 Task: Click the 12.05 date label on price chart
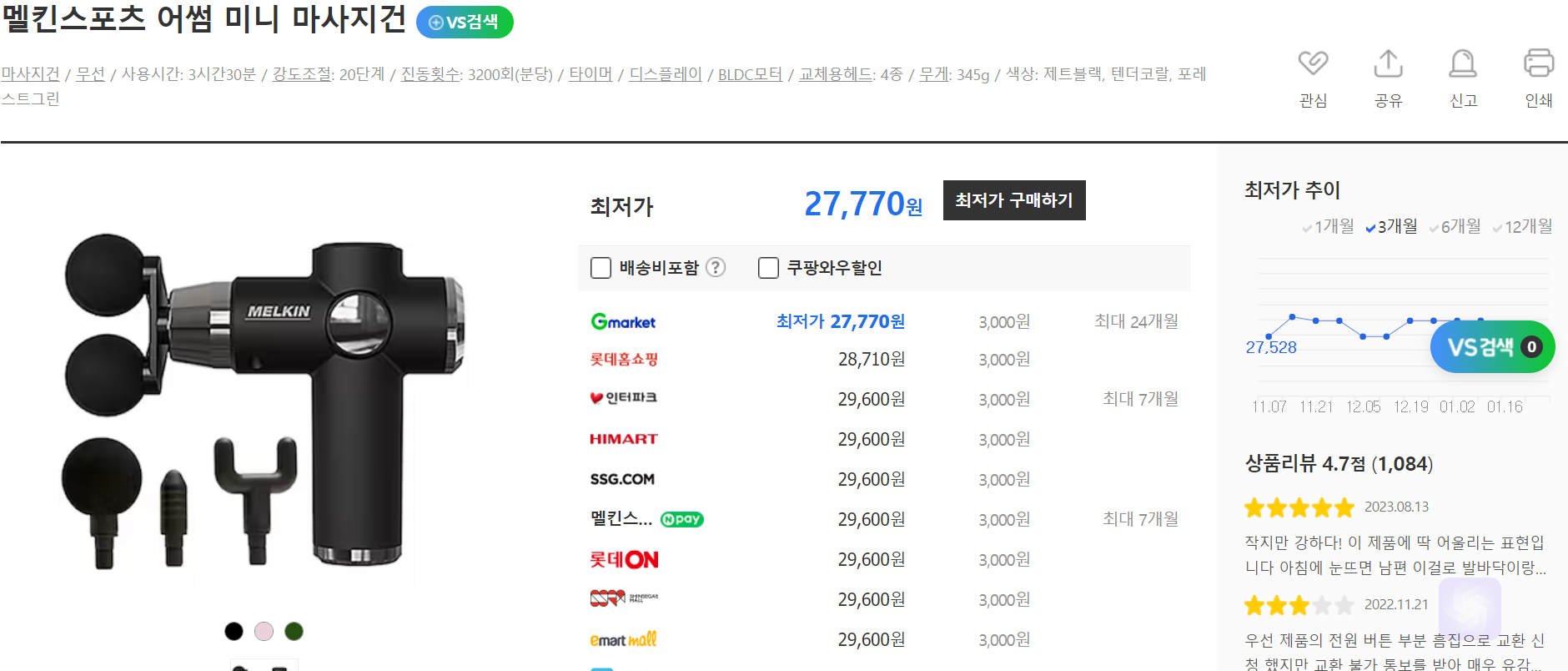(x=1363, y=407)
